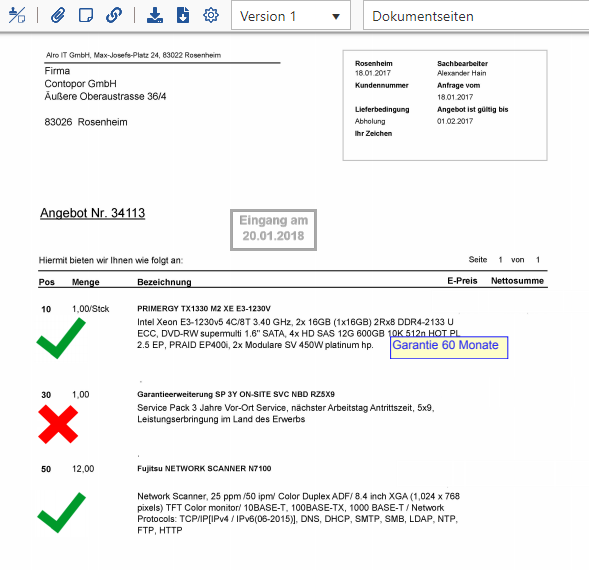Click the Ihr Zeichen label

pos(373,133)
